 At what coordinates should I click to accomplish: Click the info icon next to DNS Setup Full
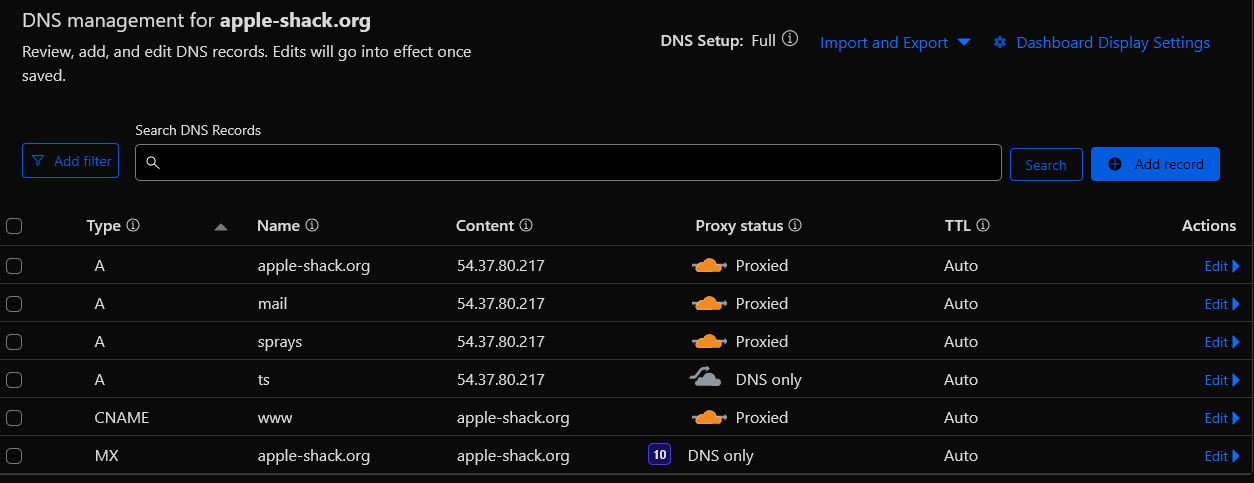click(x=790, y=40)
